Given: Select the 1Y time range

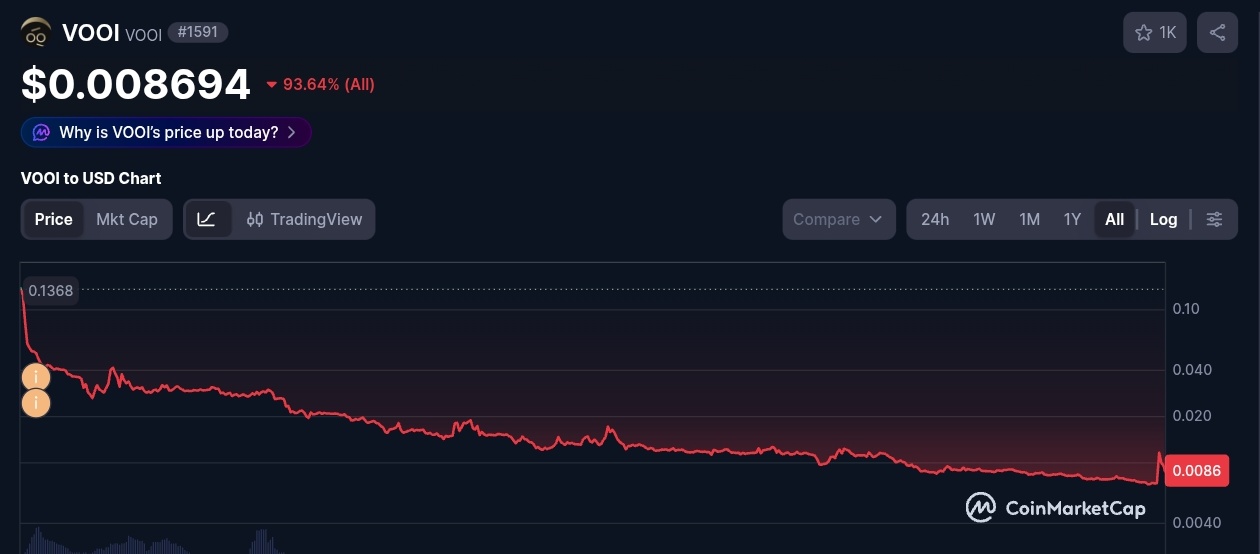Looking at the screenshot, I should click(x=1072, y=219).
